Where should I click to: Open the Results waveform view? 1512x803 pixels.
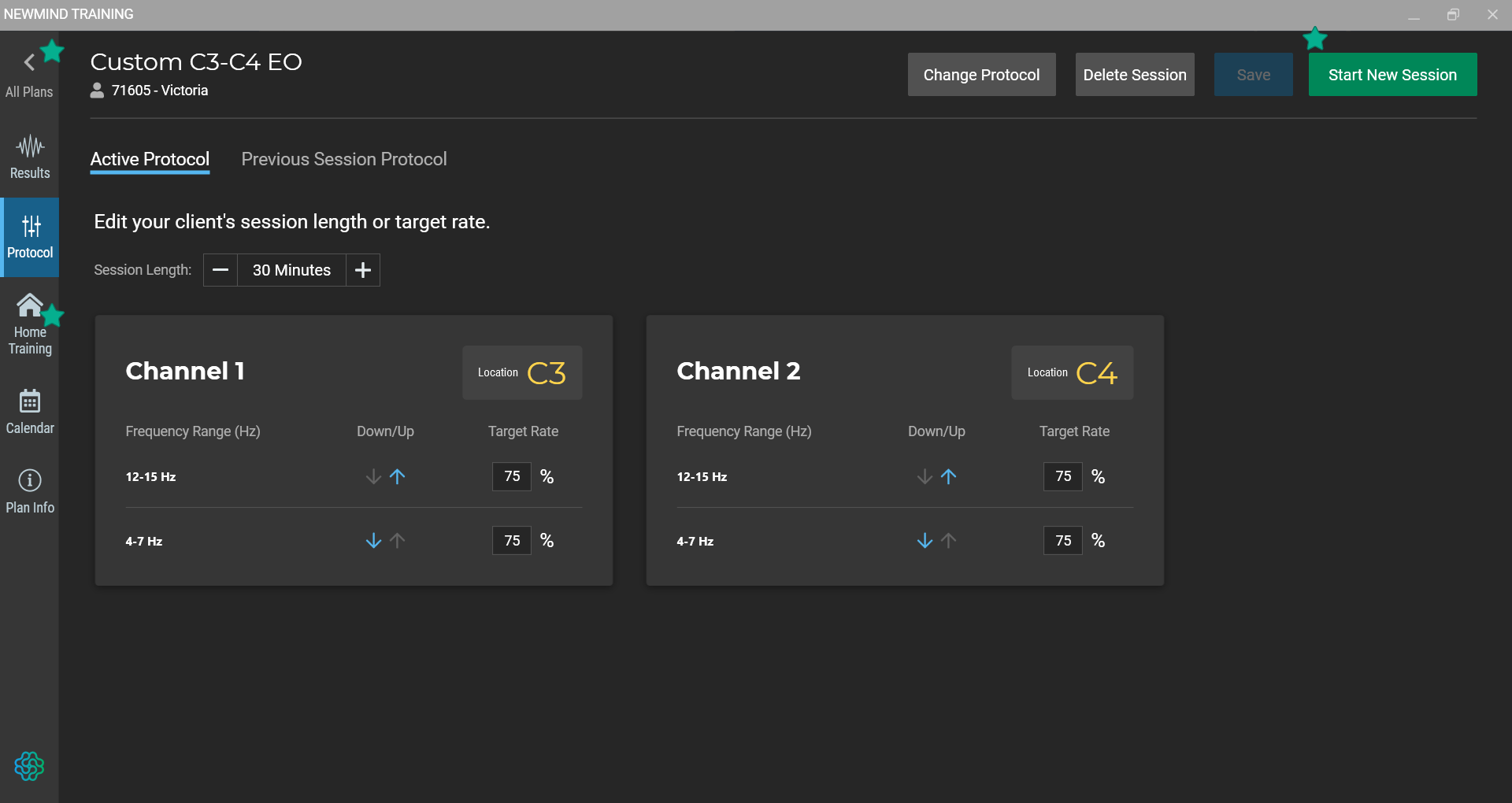pyautogui.click(x=29, y=157)
